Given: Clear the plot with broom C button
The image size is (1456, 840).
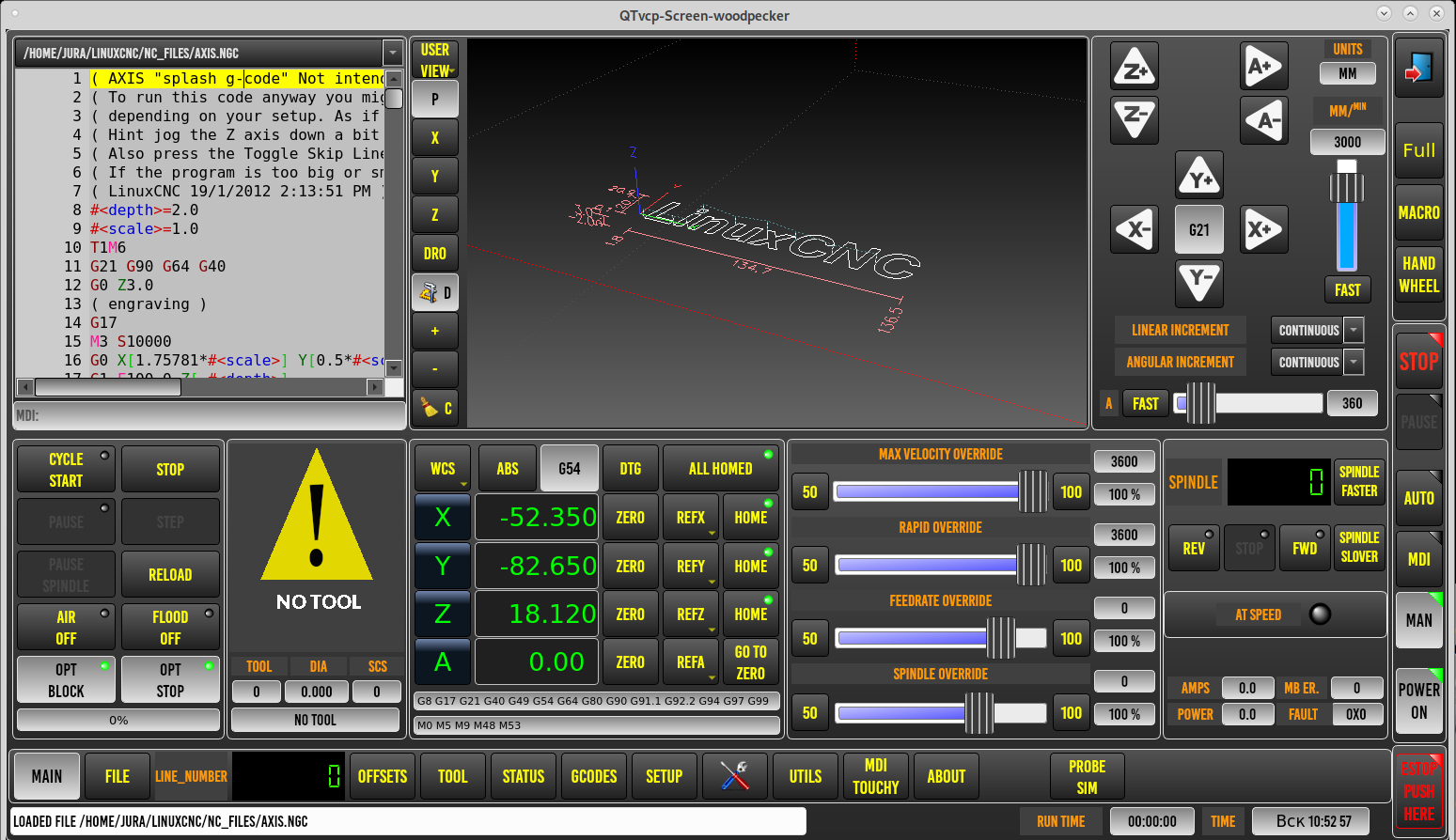Looking at the screenshot, I should (435, 408).
